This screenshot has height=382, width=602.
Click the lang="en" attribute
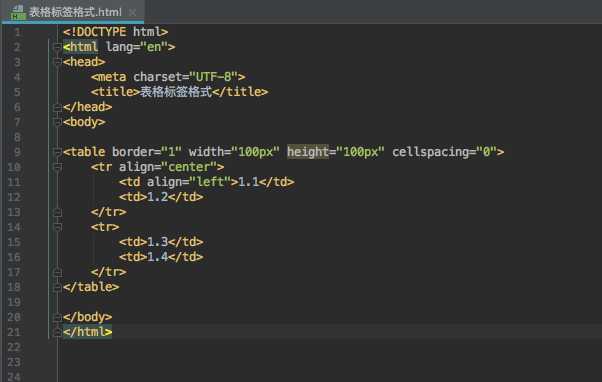coord(137,47)
